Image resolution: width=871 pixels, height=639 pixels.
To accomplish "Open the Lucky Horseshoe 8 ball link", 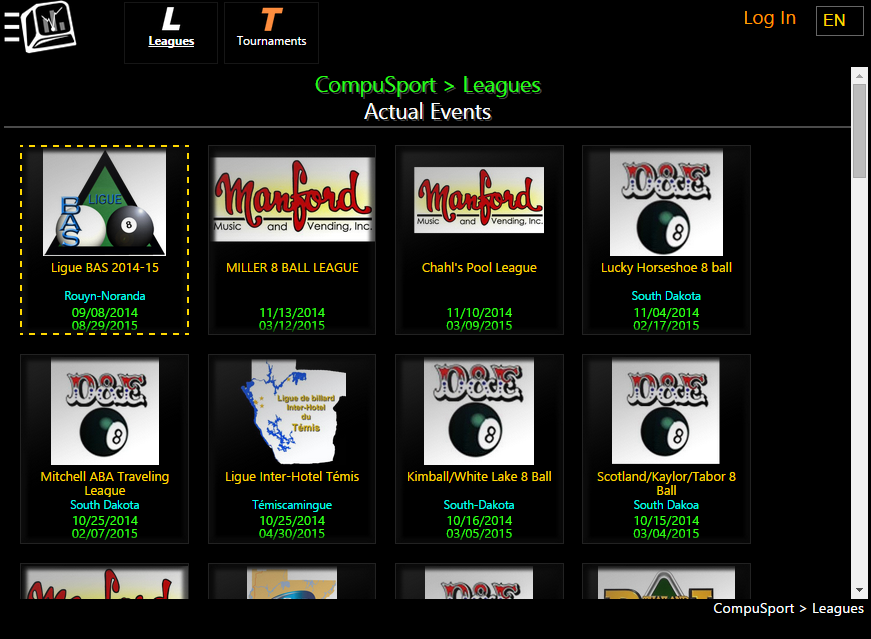I will coord(666,267).
